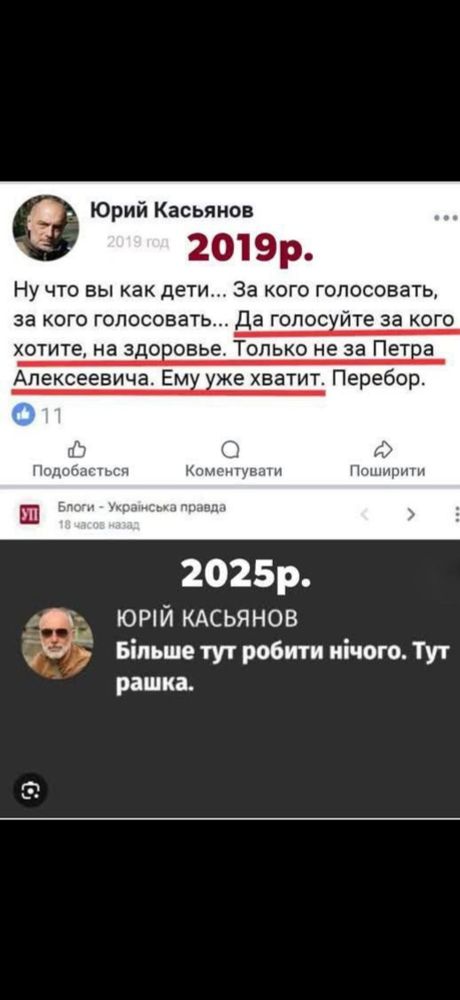Go to next blog with right chevron

pyautogui.click(x=411, y=513)
